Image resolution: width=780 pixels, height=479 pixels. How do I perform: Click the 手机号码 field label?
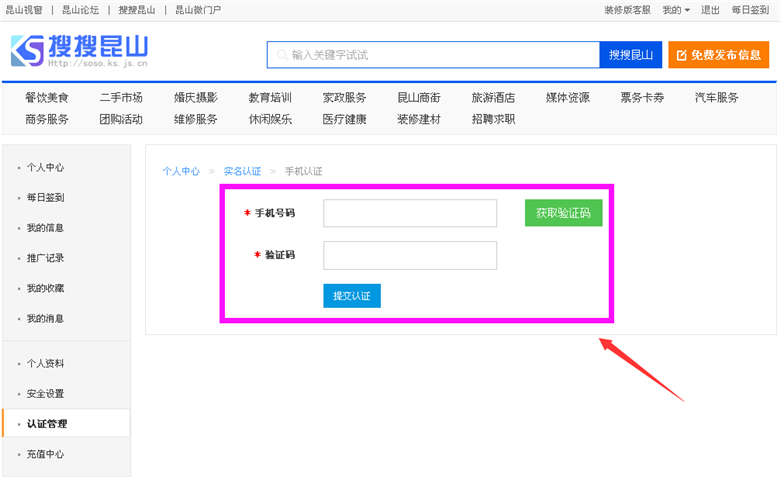point(275,213)
